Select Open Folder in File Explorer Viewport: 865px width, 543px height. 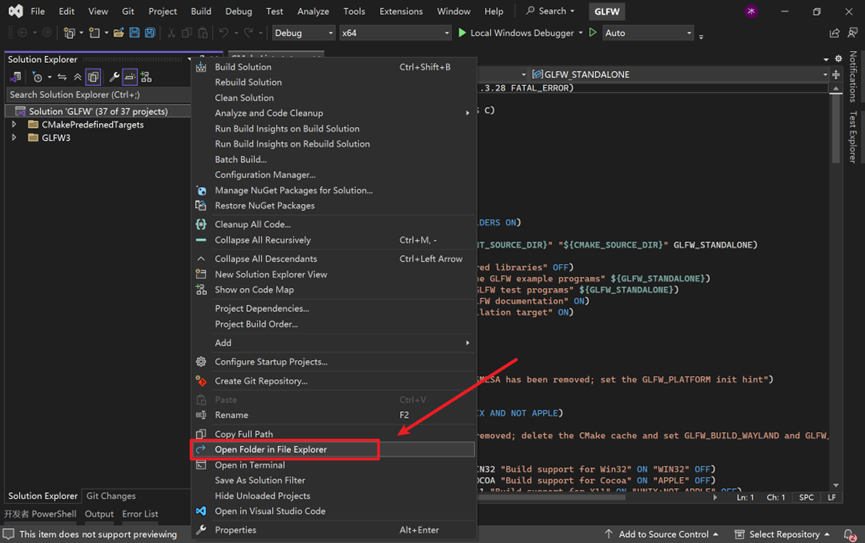click(x=271, y=450)
